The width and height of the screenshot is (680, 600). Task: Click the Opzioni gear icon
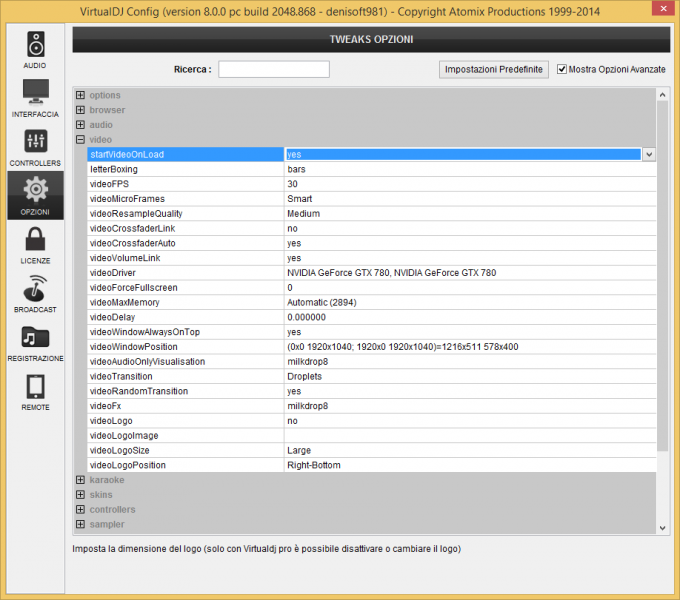coord(35,192)
